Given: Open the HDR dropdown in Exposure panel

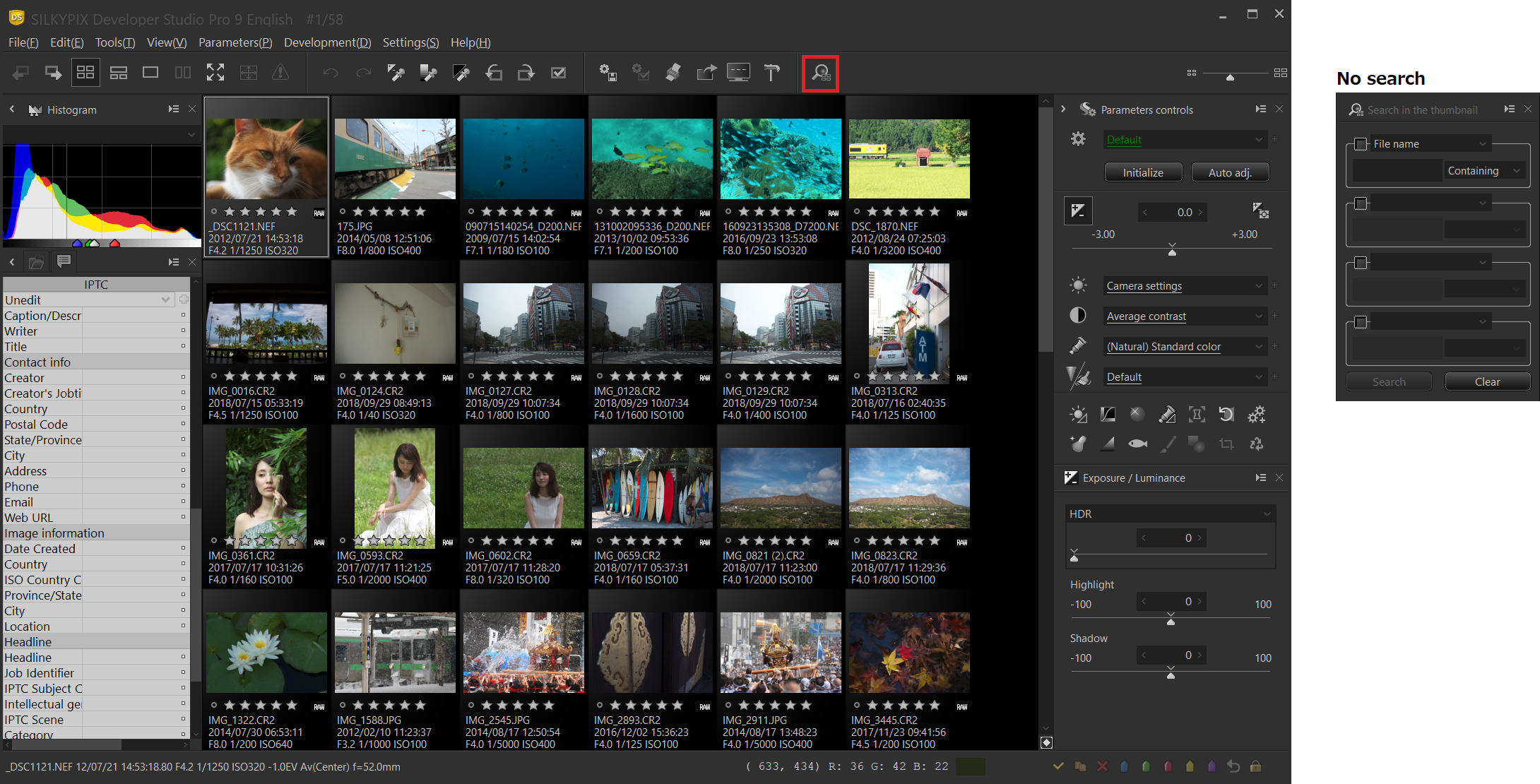Looking at the screenshot, I should (x=1170, y=514).
